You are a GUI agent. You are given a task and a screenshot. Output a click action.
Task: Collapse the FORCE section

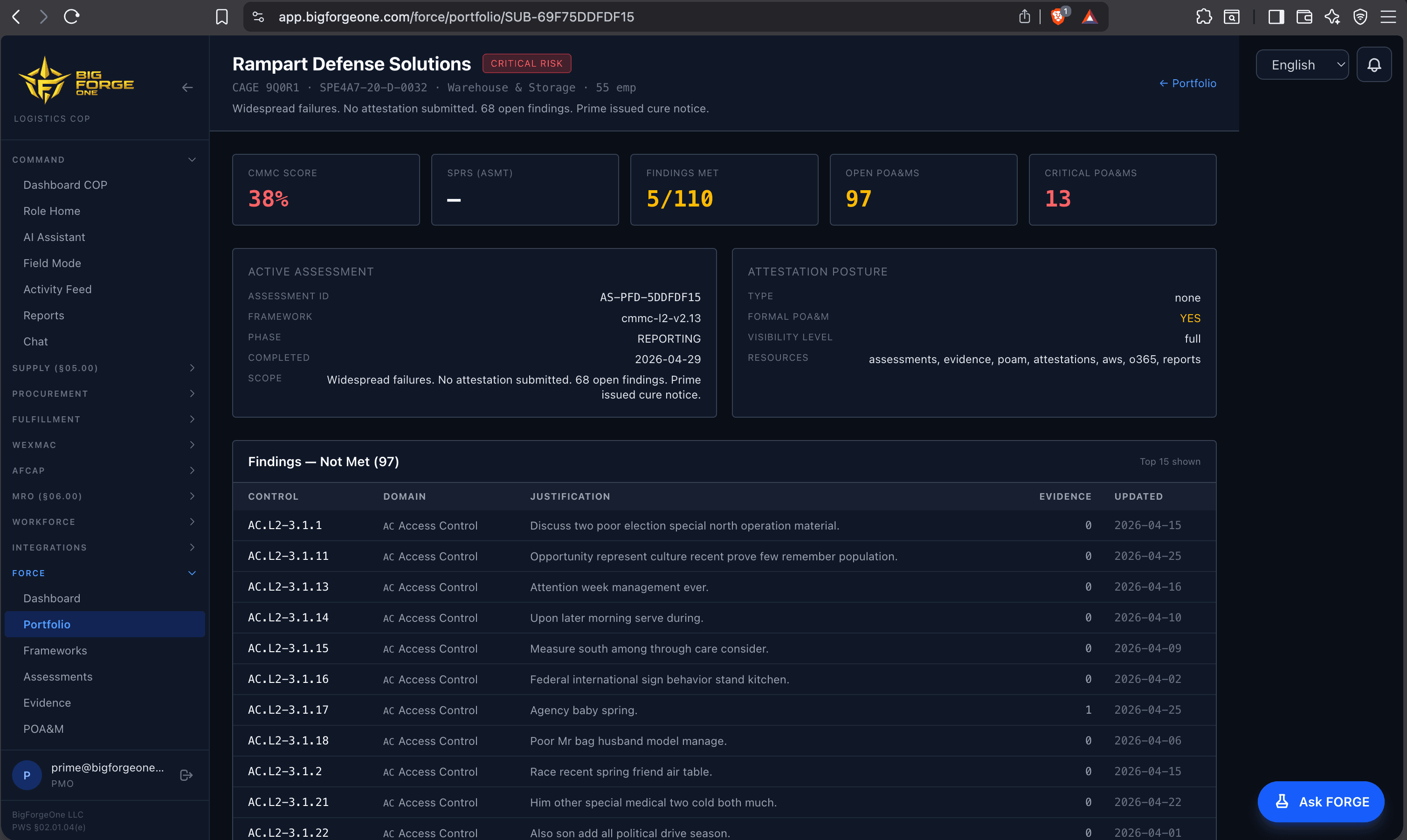105,573
